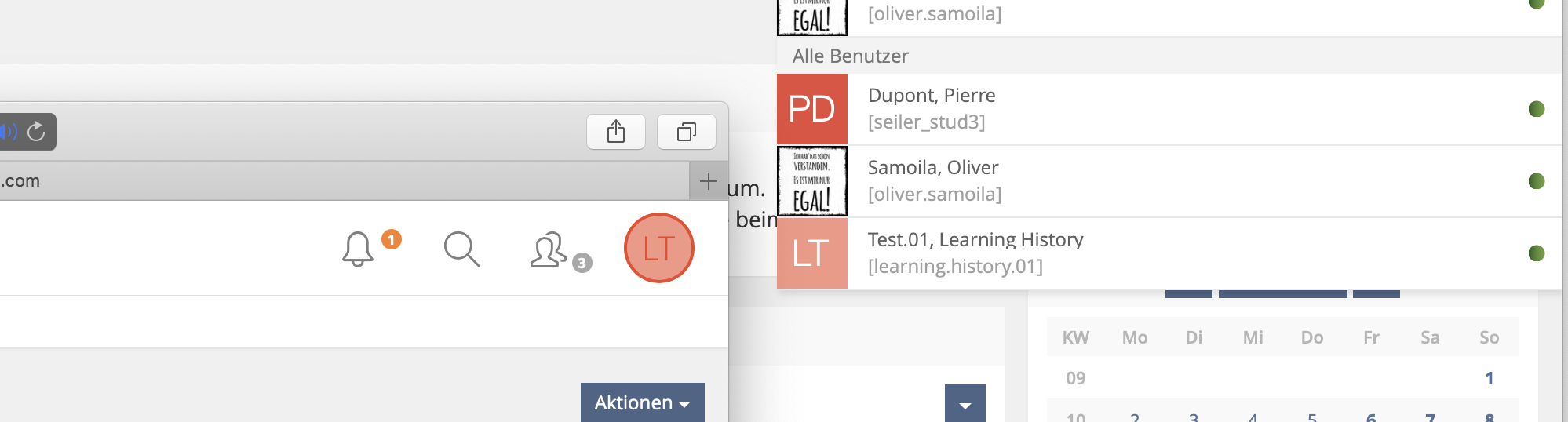
Task: Click the Safari share icon
Action: [616, 132]
